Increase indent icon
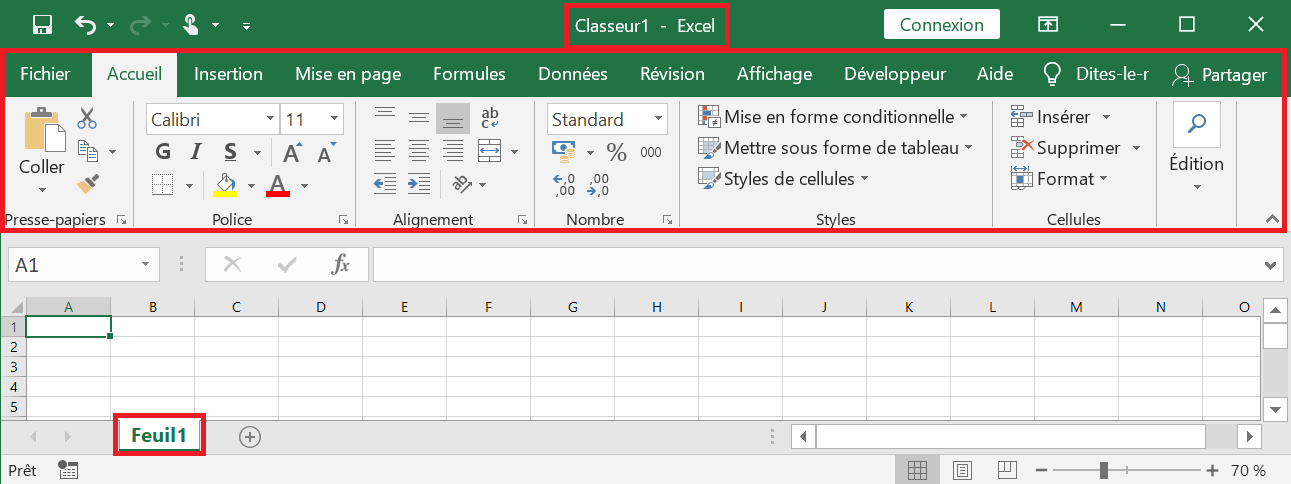This screenshot has height=484, width=1291. tap(419, 184)
